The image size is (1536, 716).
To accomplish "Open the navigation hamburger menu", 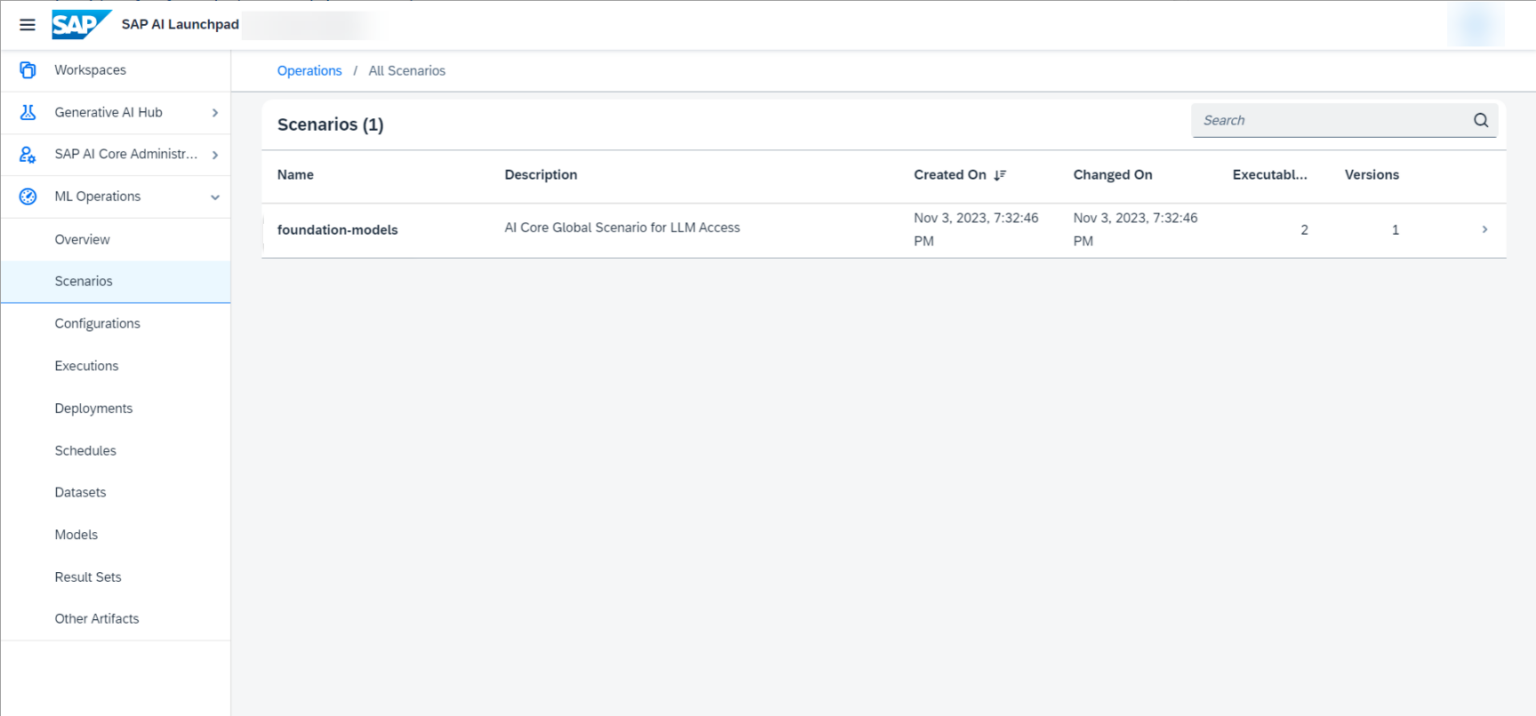I will 27,24.
